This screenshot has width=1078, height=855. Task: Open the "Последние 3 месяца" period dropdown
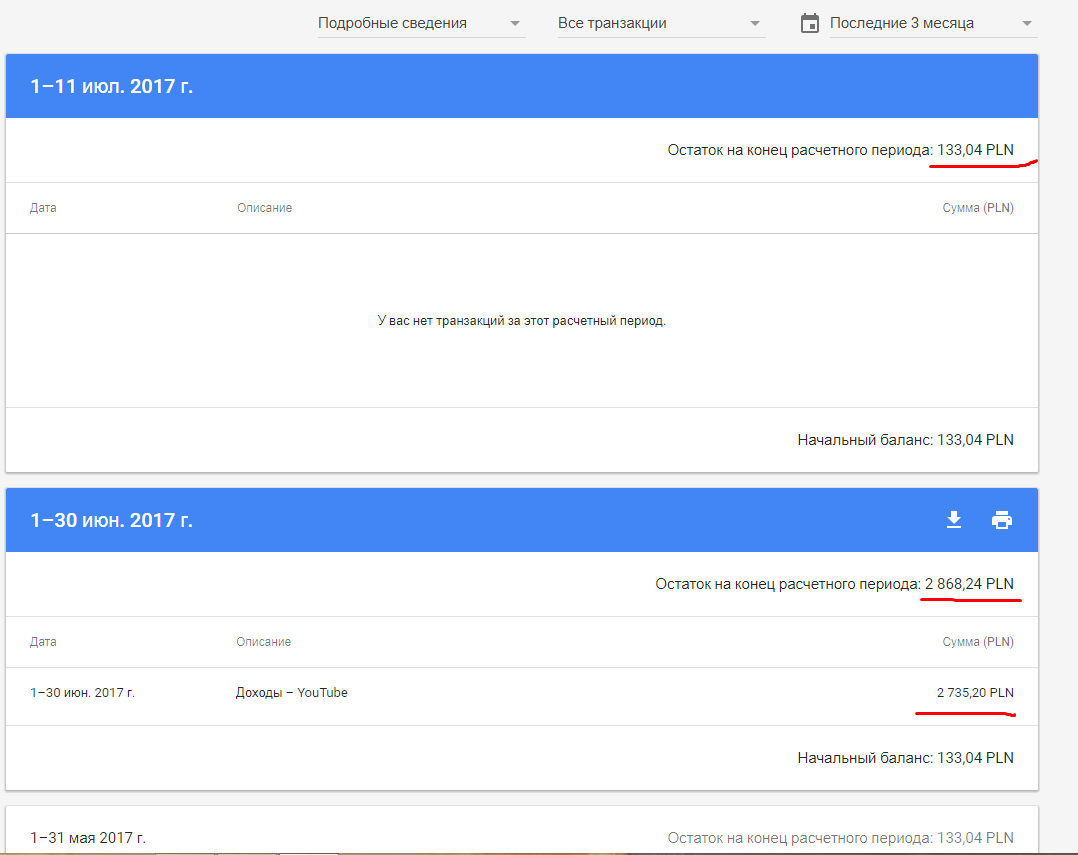coord(932,23)
